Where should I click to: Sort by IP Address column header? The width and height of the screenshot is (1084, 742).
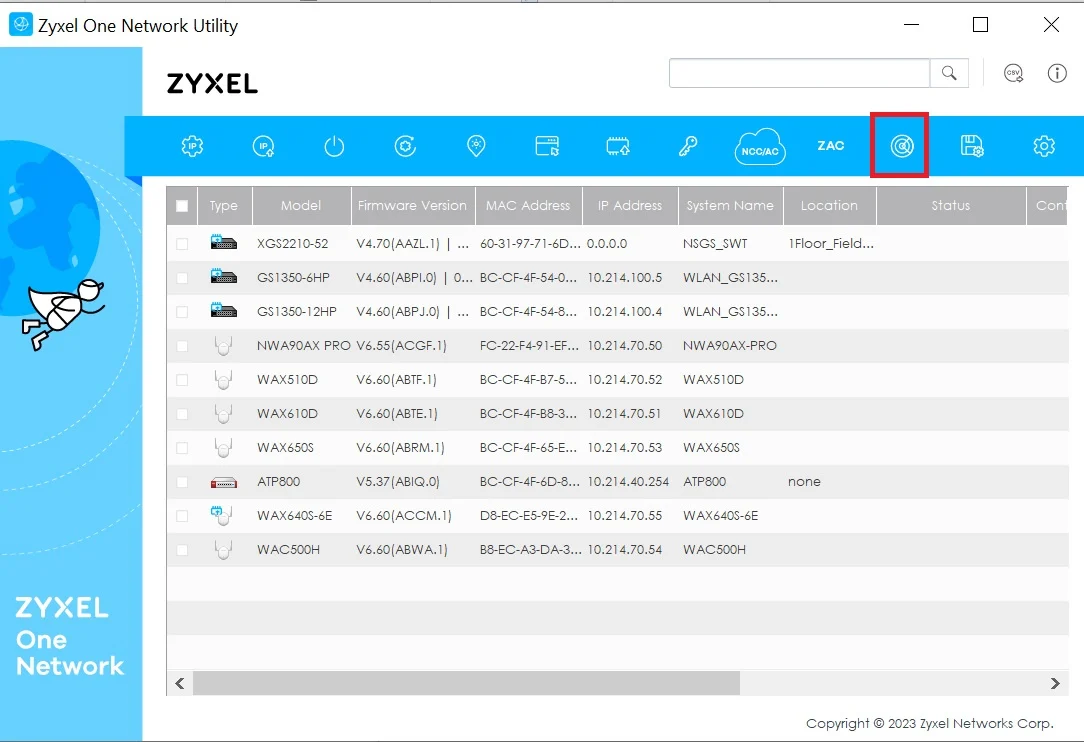(x=630, y=205)
